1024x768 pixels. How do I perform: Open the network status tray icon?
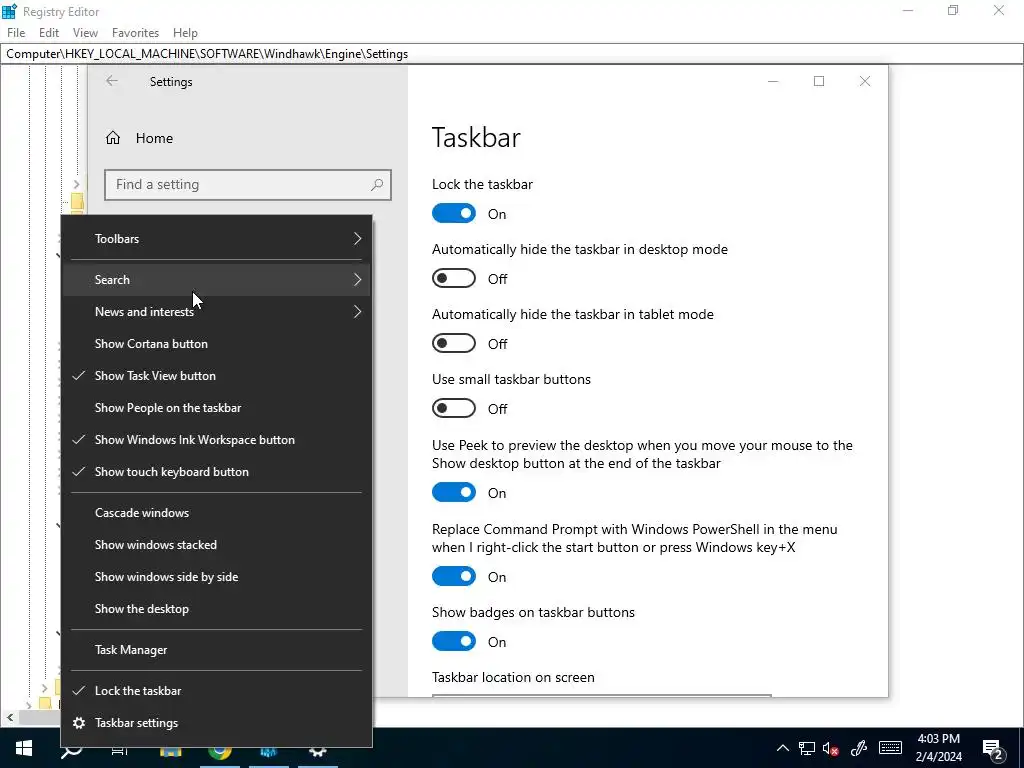coord(807,748)
